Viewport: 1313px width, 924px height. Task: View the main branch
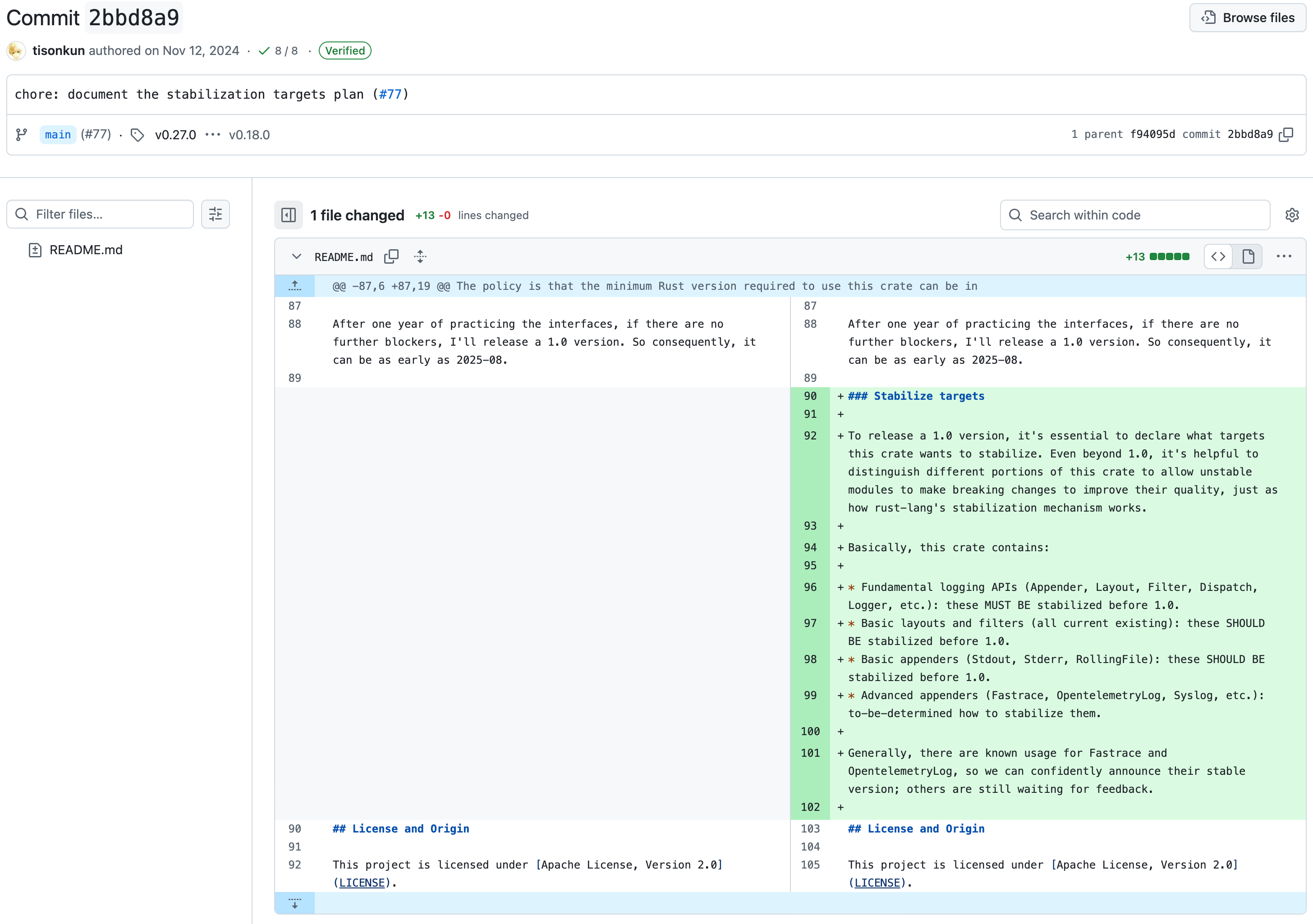57,134
